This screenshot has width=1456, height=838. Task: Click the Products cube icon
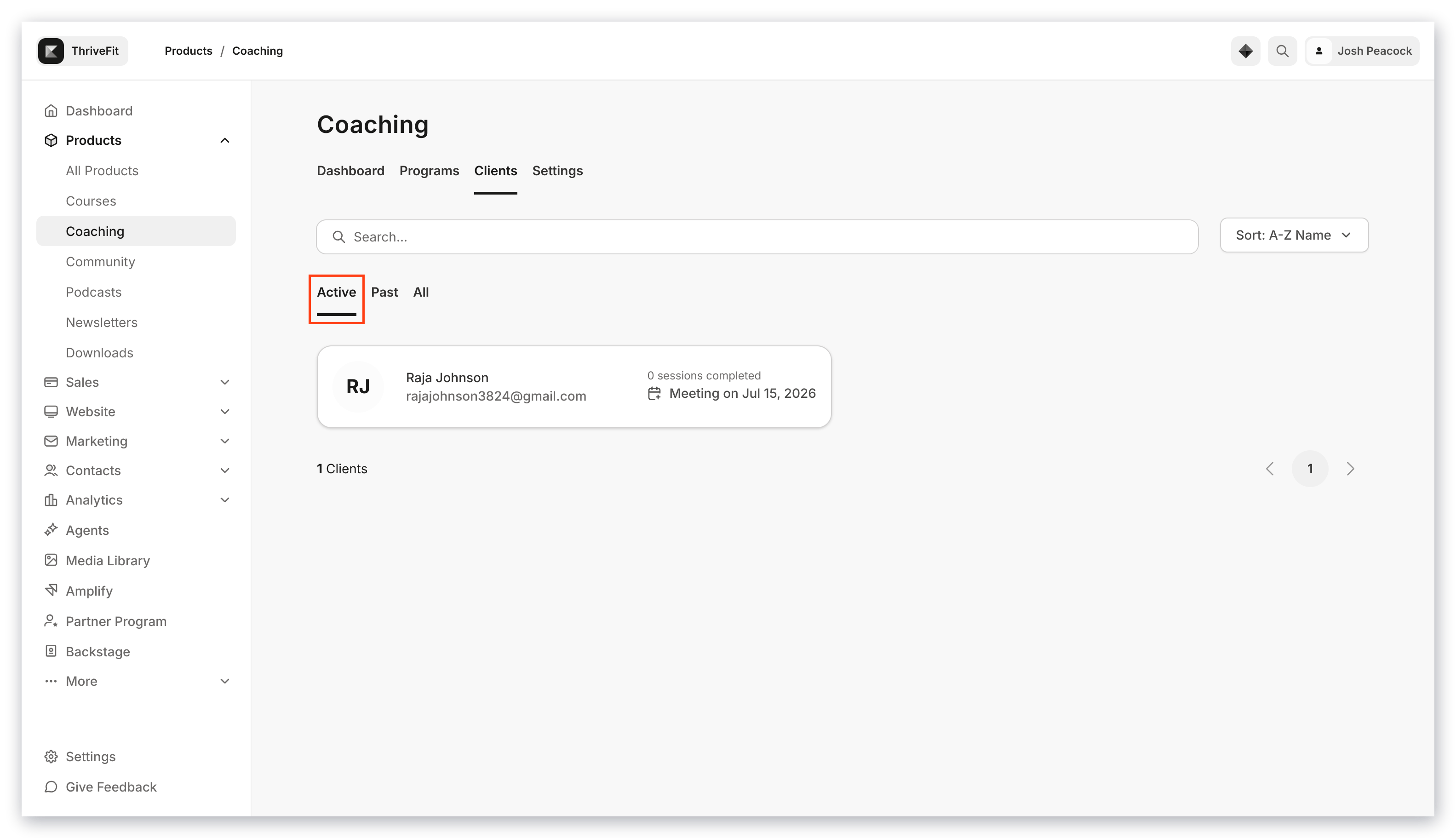(51, 140)
